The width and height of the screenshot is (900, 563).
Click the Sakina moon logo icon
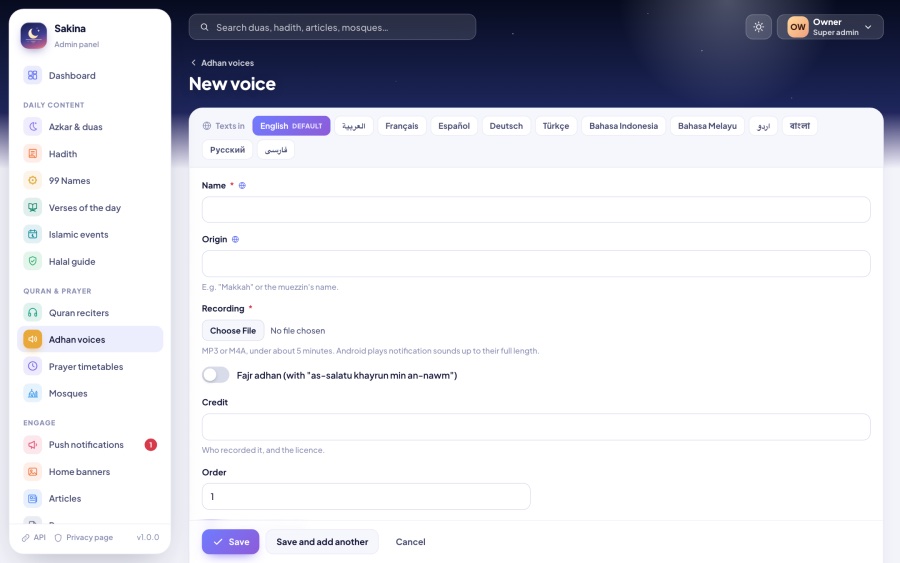[x=34, y=36]
